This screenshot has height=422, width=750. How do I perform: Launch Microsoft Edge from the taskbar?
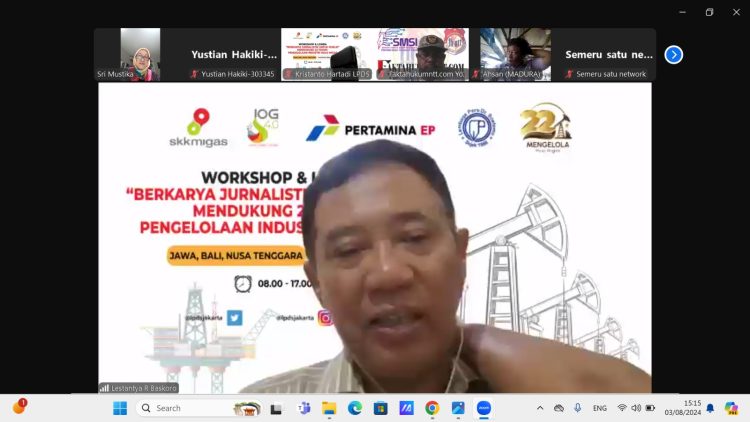pyautogui.click(x=355, y=408)
